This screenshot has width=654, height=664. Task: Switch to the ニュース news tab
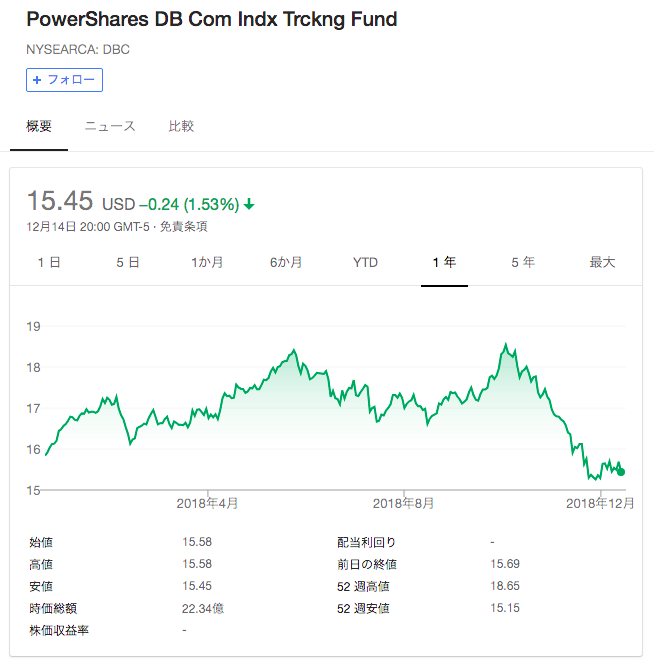pos(110,126)
